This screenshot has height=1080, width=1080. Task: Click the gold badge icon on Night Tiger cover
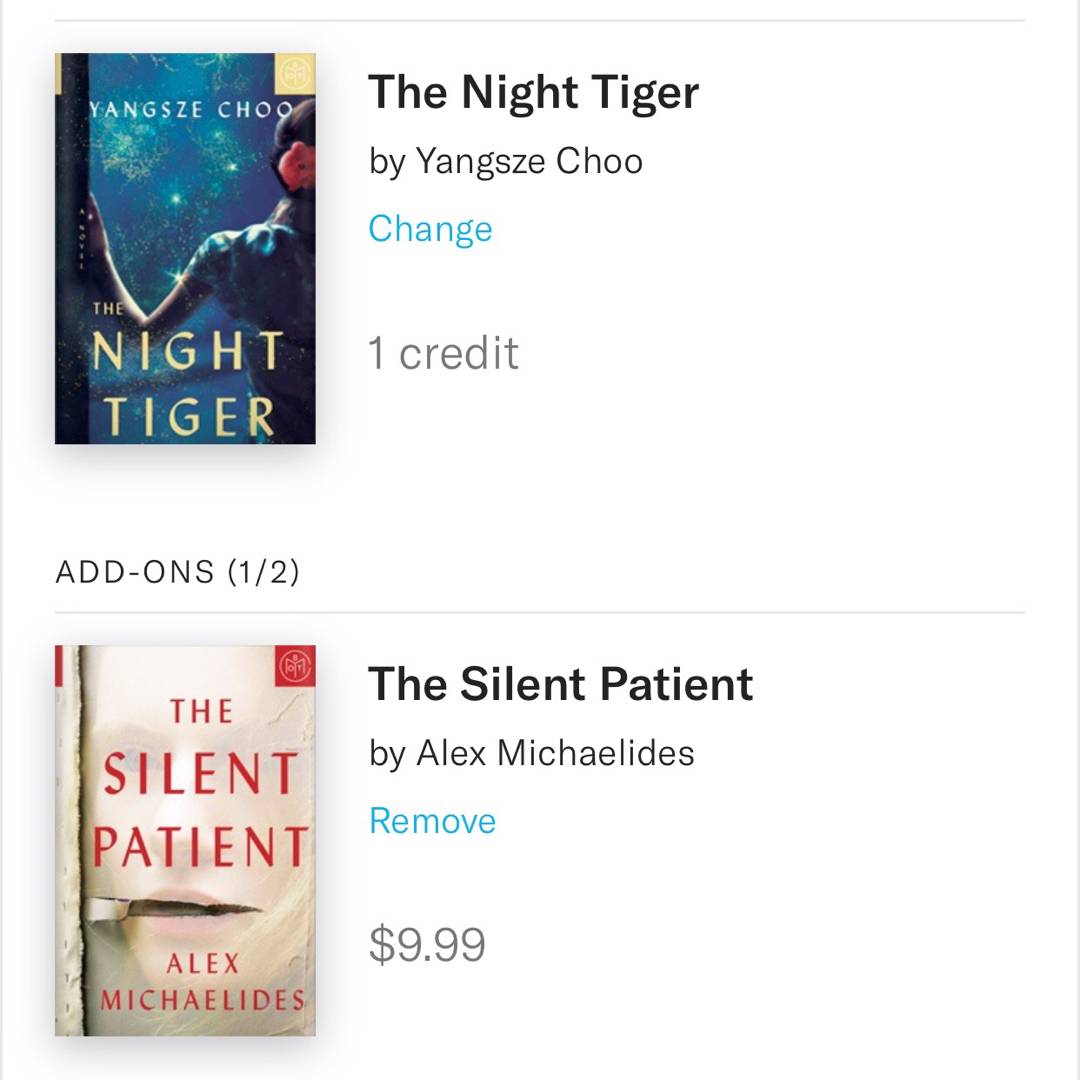tap(296, 73)
